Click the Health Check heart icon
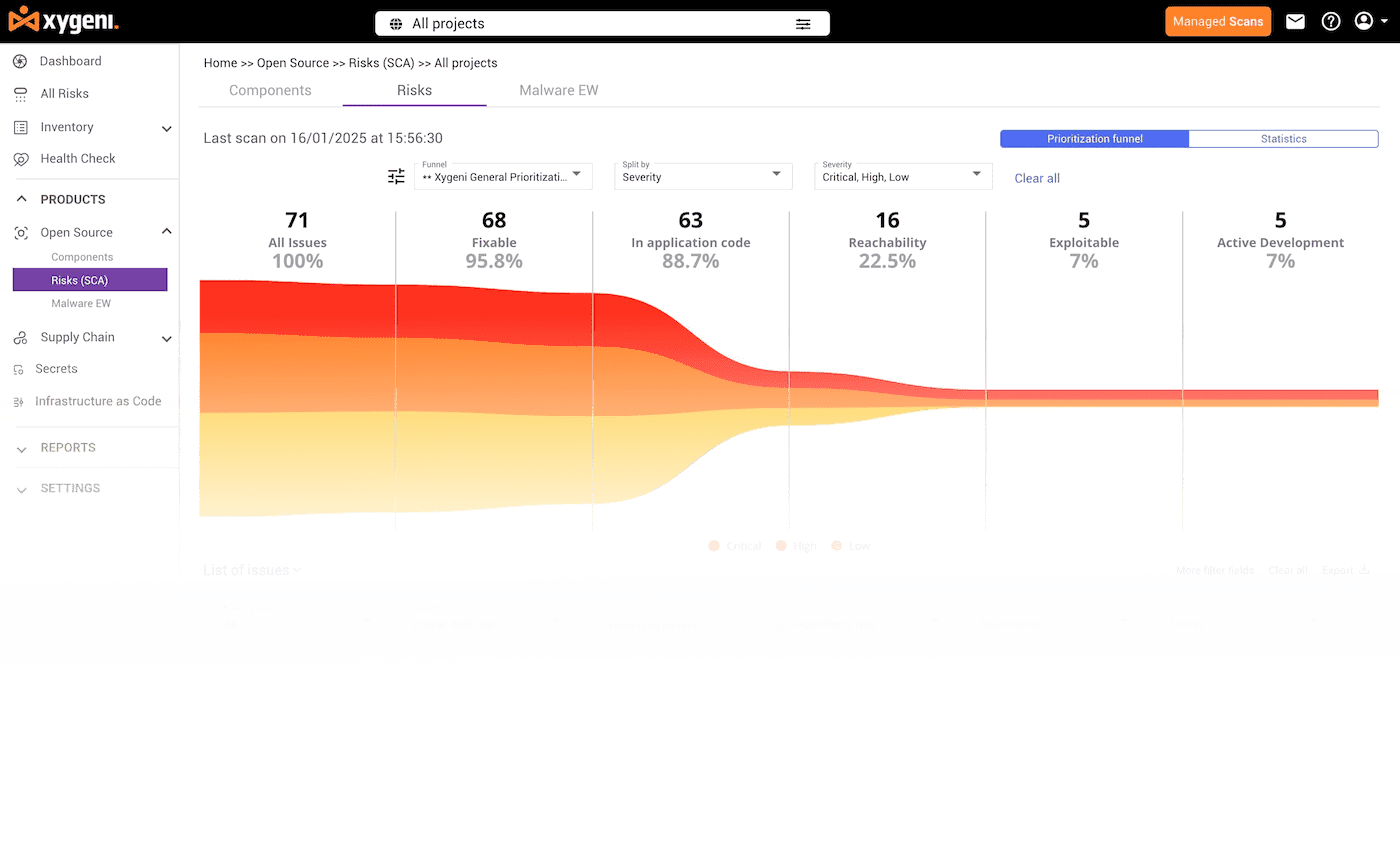1400x855 pixels. tap(20, 159)
